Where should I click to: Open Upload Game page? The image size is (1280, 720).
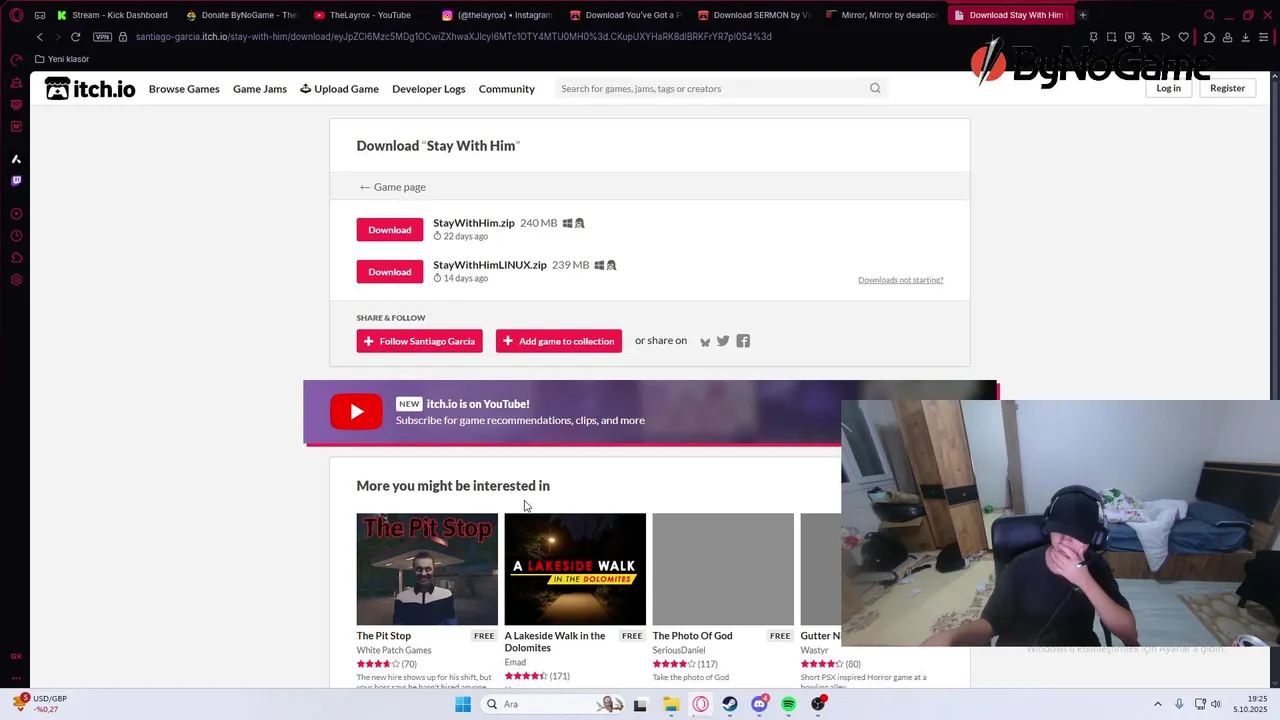[339, 89]
